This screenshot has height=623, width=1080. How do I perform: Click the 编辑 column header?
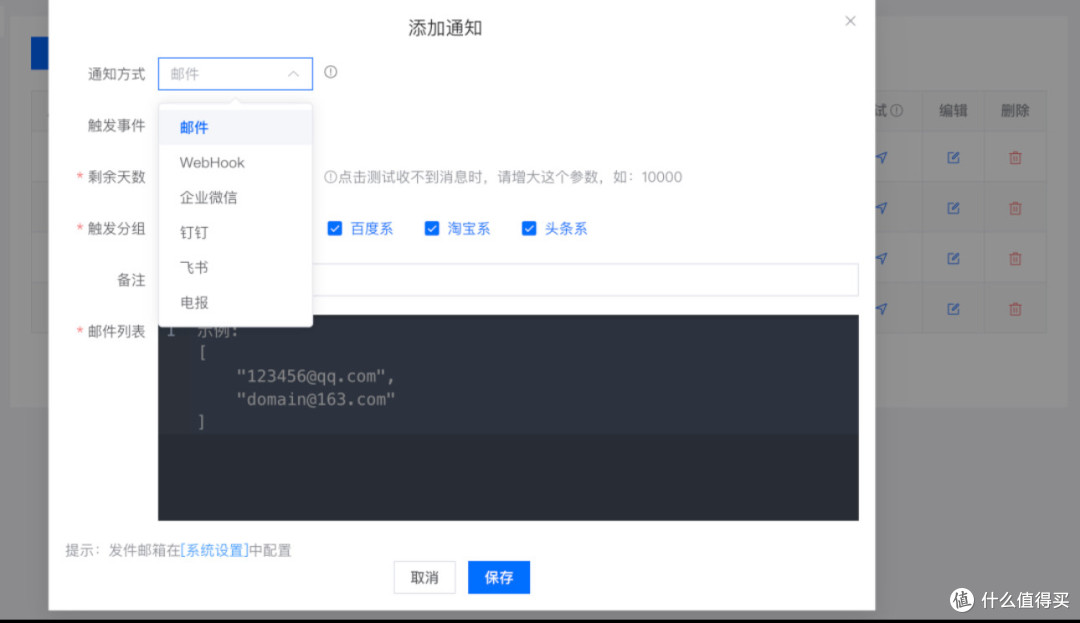coord(953,111)
